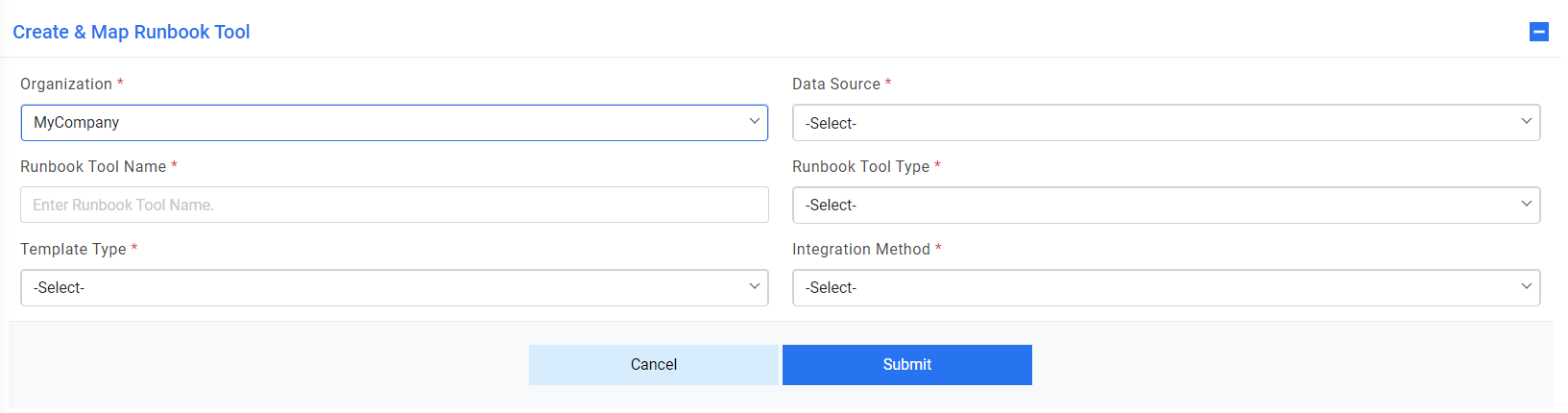1568x413 pixels.
Task: Click the Runbook Tool Type chevron arrow
Action: (x=1526, y=204)
